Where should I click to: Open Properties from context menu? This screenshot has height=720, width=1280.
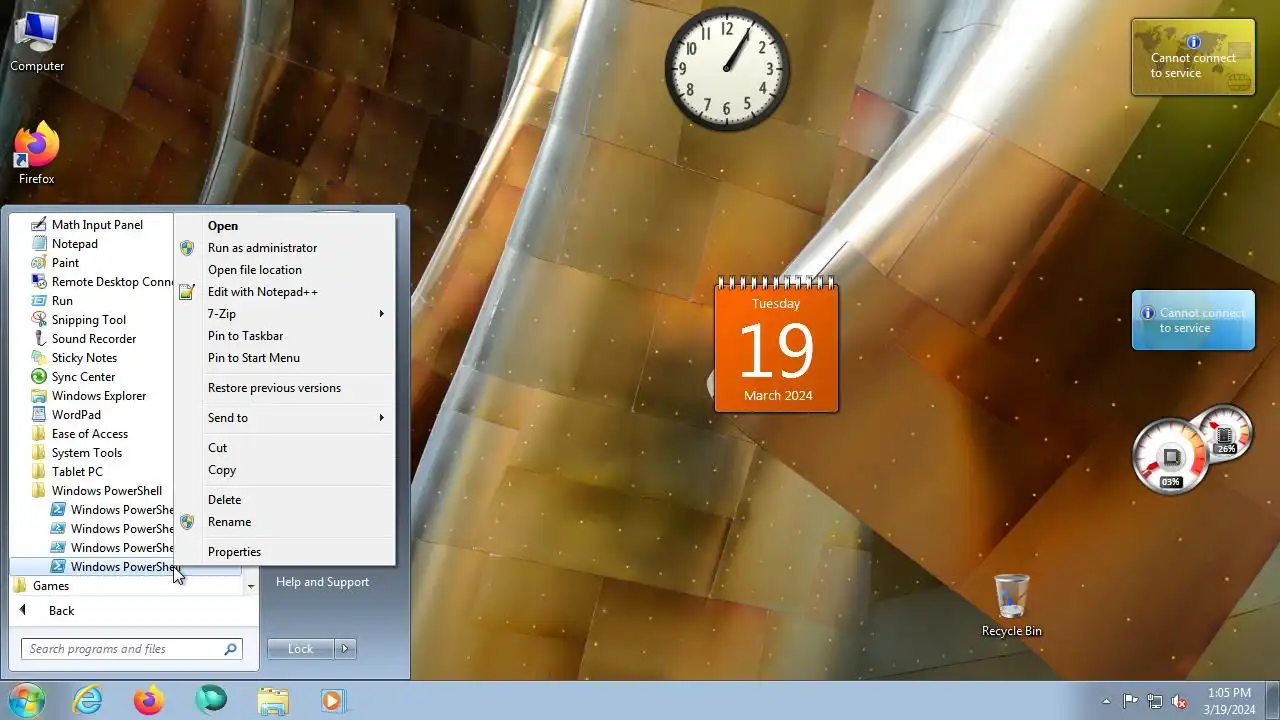(x=286, y=552)
